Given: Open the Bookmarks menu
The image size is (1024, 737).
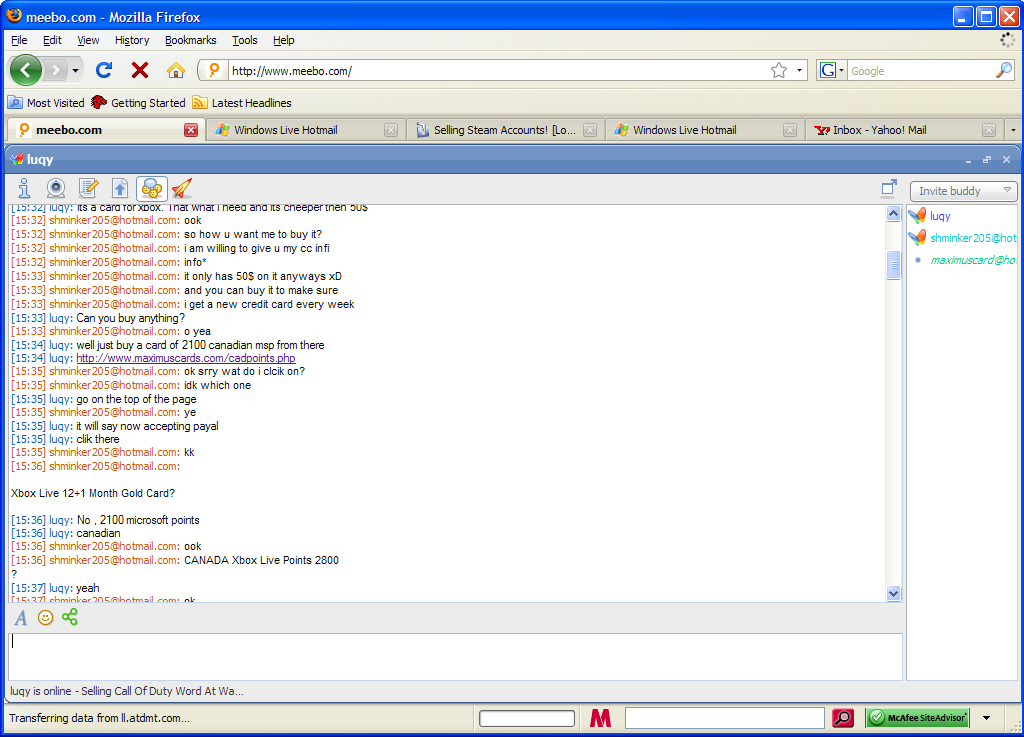Looking at the screenshot, I should tap(191, 40).
